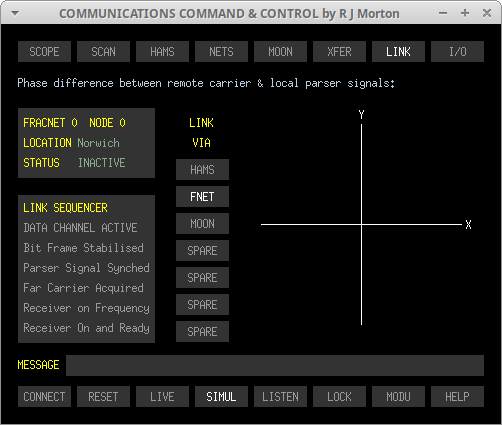Switch to the SCOPE tab
The height and width of the screenshot is (425, 502).
(x=44, y=52)
